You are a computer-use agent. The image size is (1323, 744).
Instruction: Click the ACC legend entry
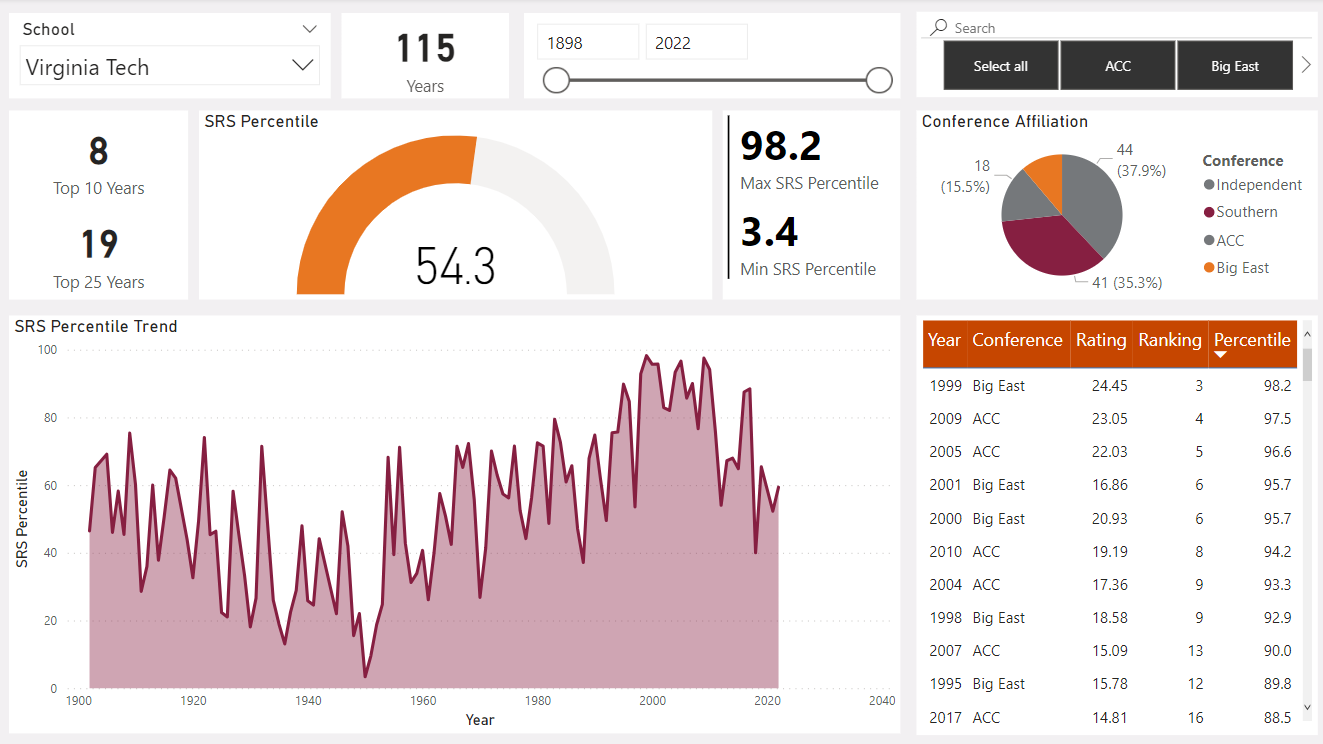[1224, 240]
